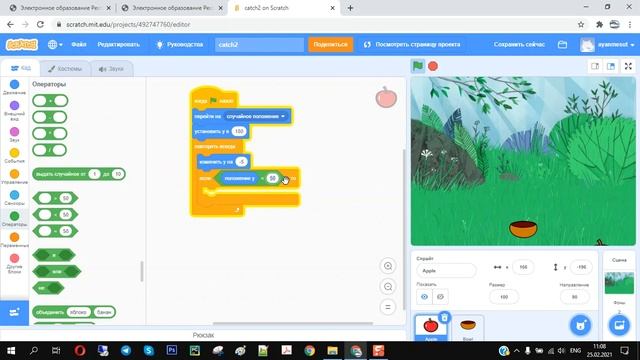Screen dimensions: 640x360
Task: Click See Project Page button
Action: [x=411, y=44]
